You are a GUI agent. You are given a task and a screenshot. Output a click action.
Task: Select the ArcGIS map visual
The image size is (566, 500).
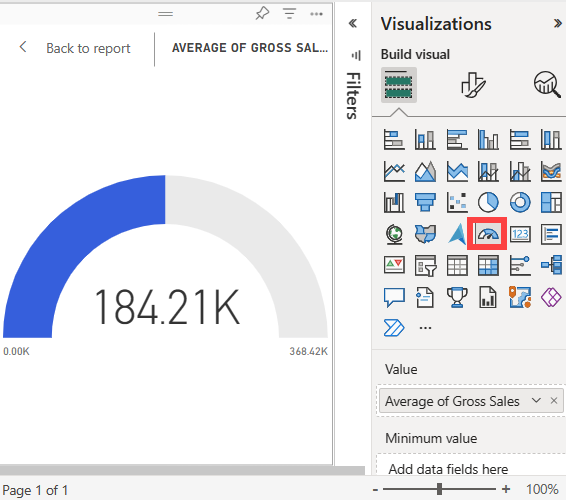(520, 297)
